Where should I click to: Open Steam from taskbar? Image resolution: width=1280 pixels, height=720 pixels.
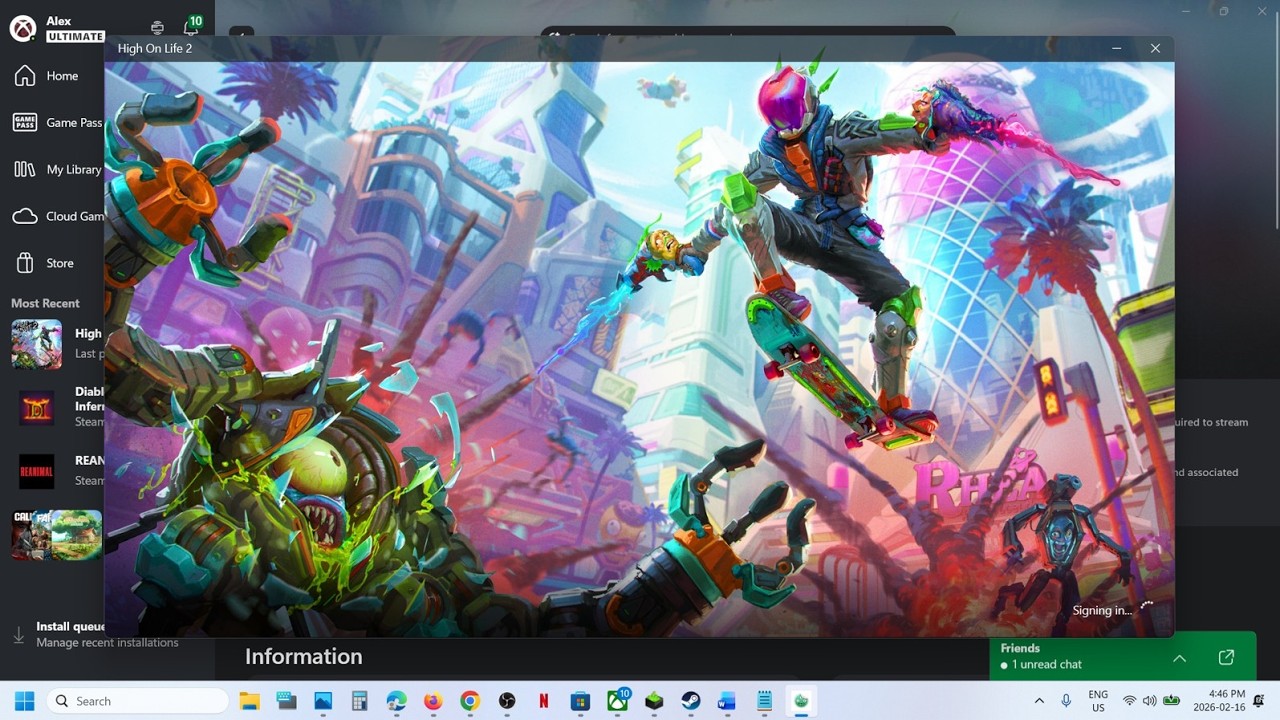691,701
